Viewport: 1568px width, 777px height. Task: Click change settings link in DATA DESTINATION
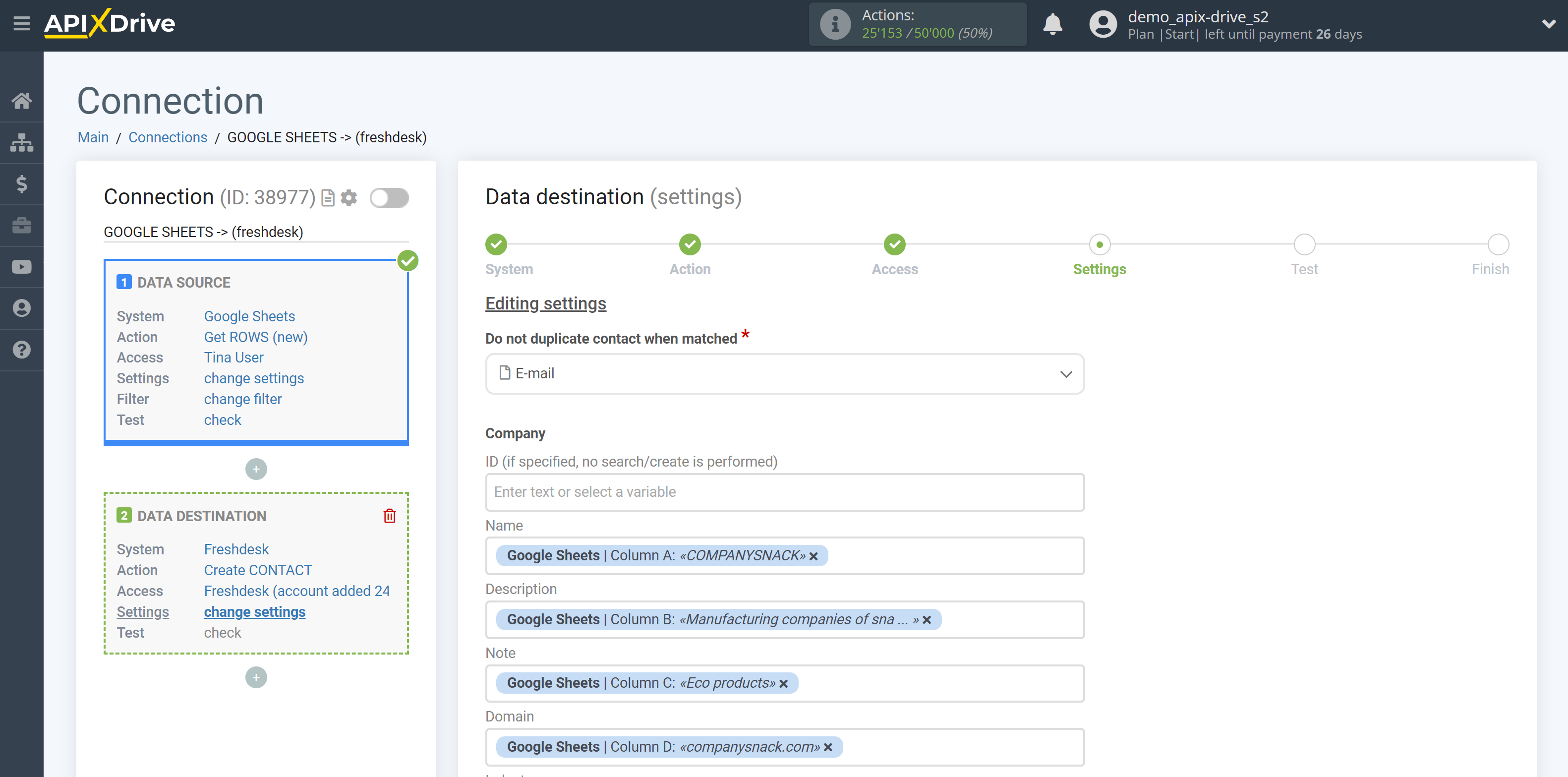[254, 611]
